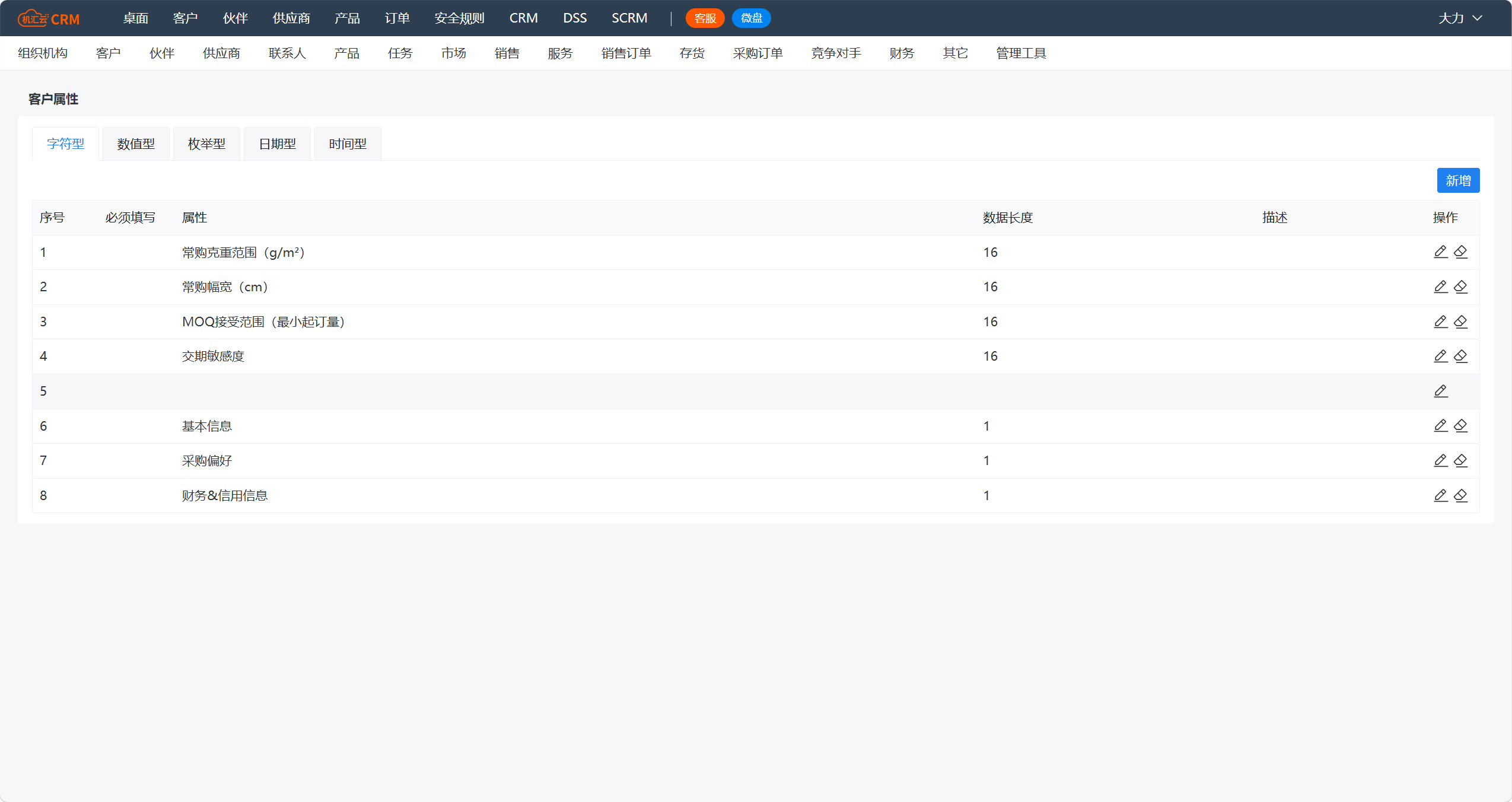Select the 时间型 tab
The width and height of the screenshot is (1512, 802).
(x=348, y=144)
